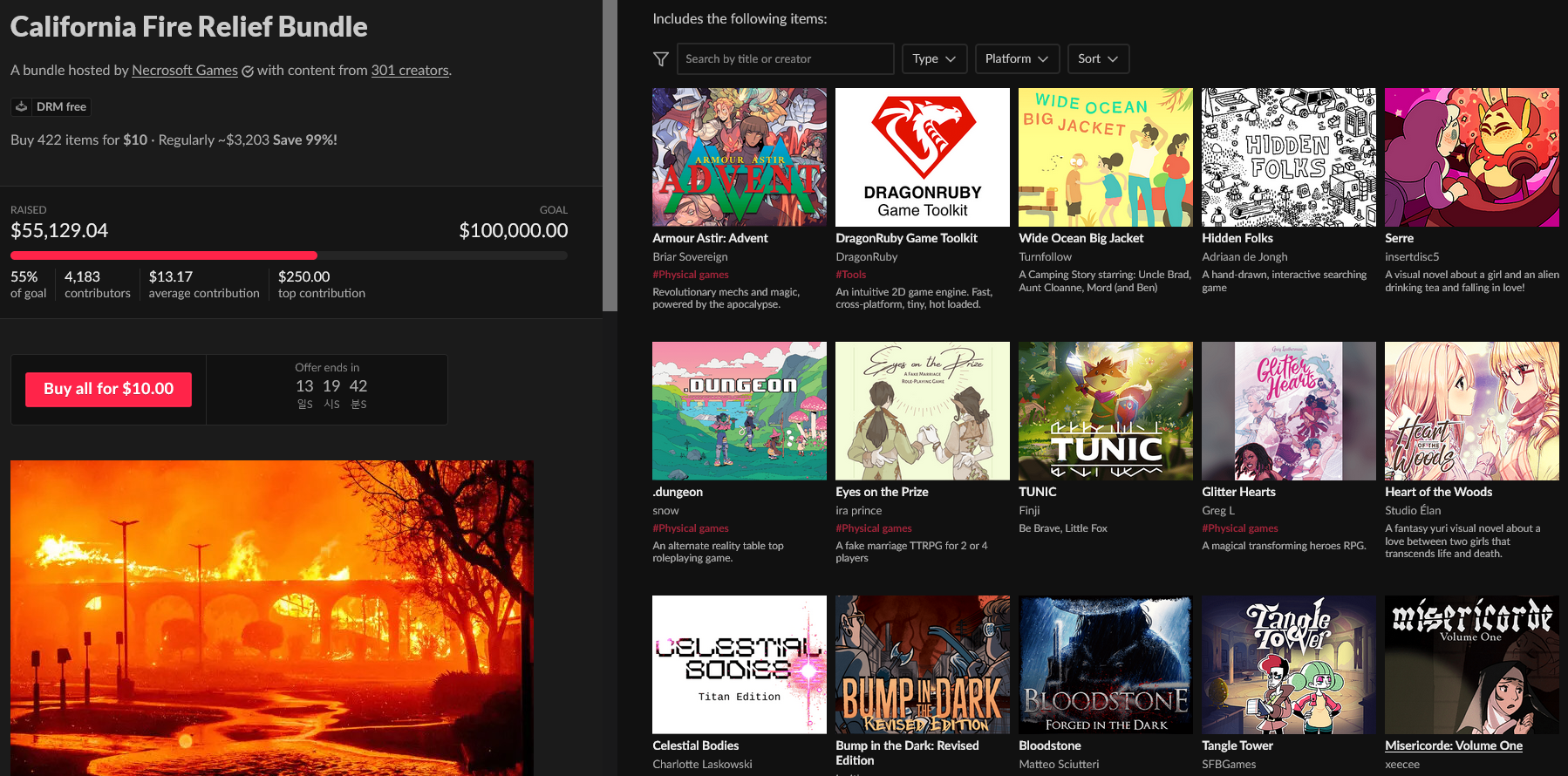Click the TUNIC title link
Viewport: 1568px width, 776px height.
pyautogui.click(x=1037, y=492)
